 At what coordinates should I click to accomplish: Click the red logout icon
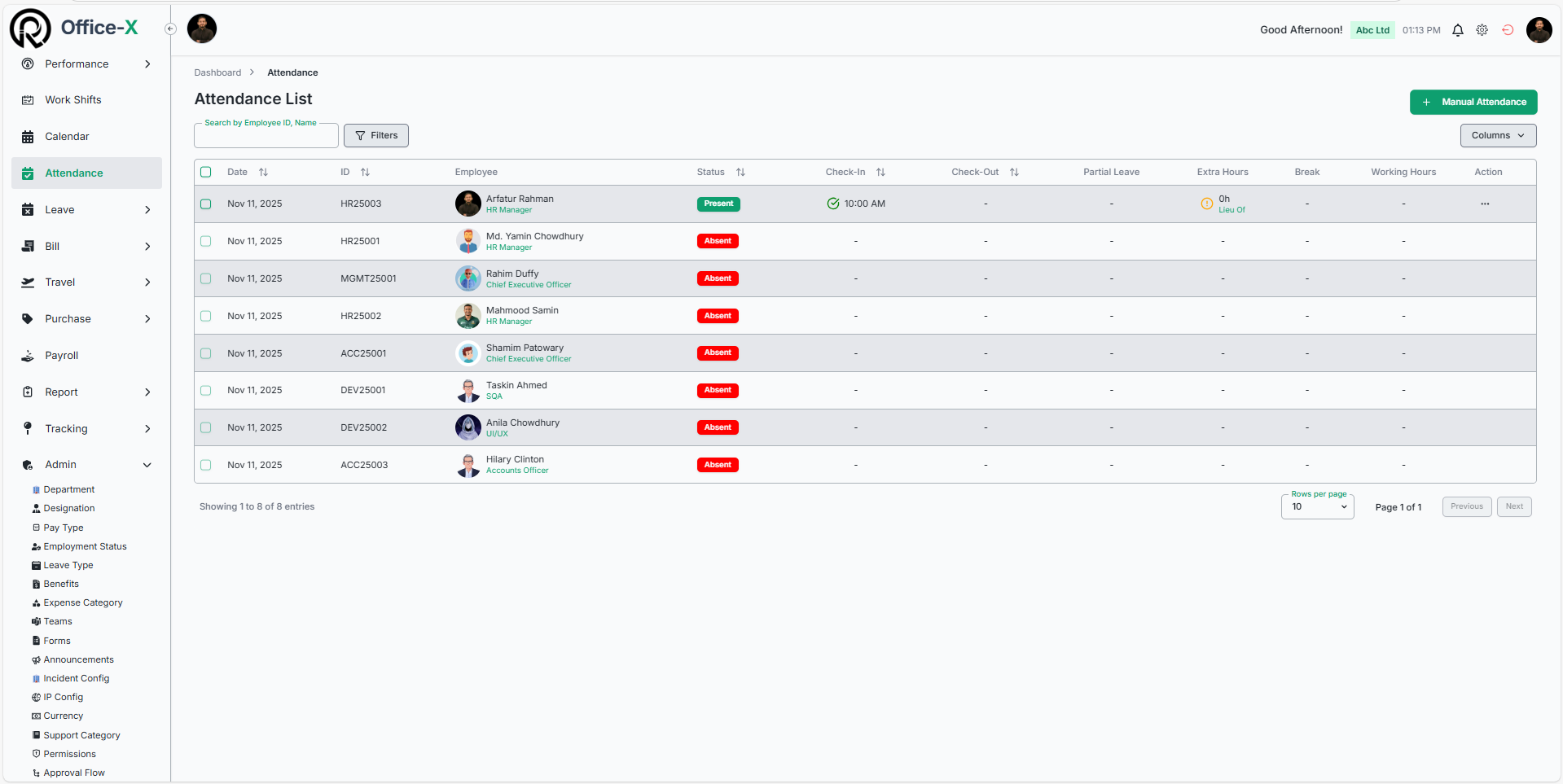point(1508,30)
